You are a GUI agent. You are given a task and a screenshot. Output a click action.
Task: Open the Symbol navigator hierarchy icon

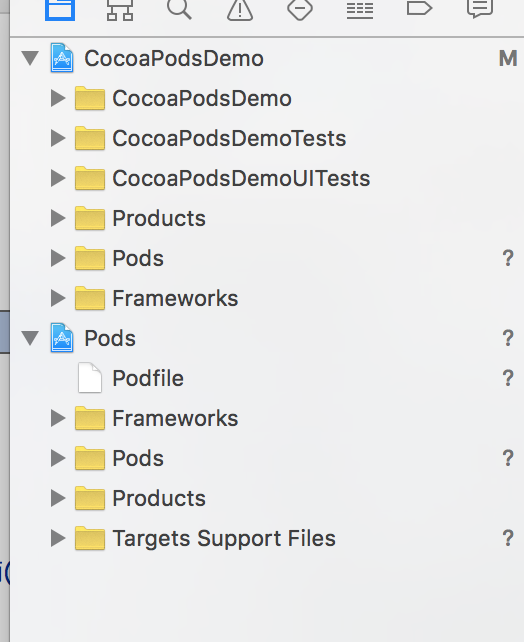[x=120, y=9]
